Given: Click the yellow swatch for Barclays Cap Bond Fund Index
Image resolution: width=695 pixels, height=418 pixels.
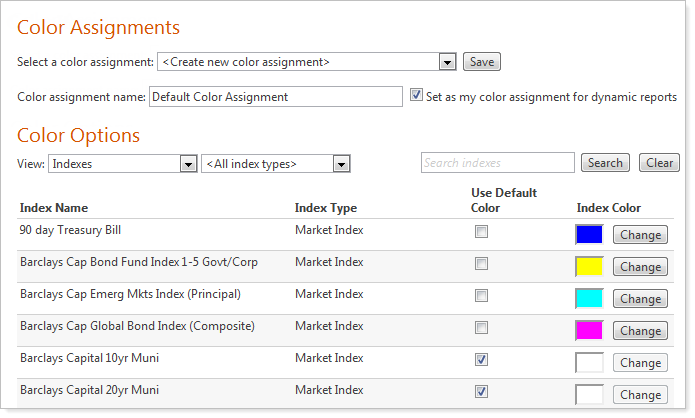Looking at the screenshot, I should [x=590, y=266].
